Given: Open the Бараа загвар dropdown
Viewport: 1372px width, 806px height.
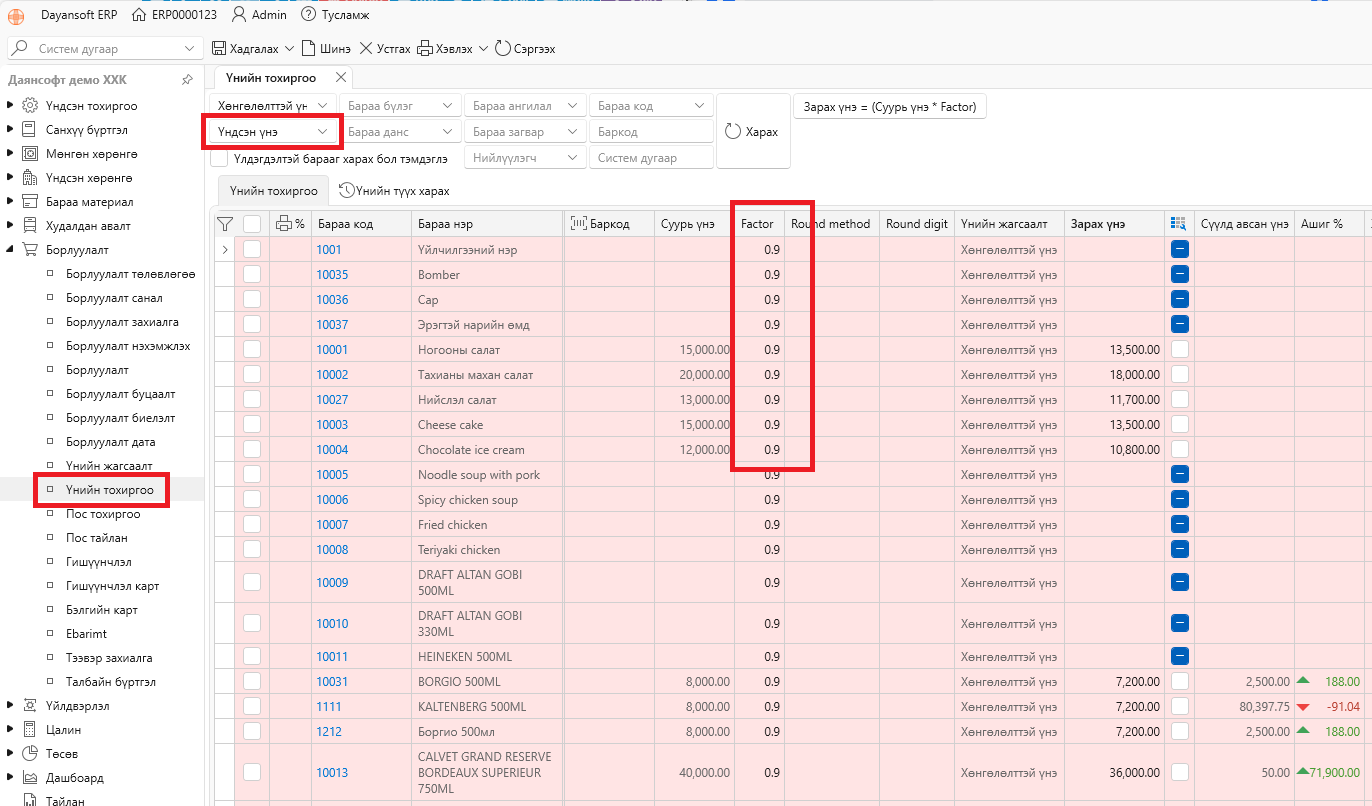Looking at the screenshot, I should 526,132.
